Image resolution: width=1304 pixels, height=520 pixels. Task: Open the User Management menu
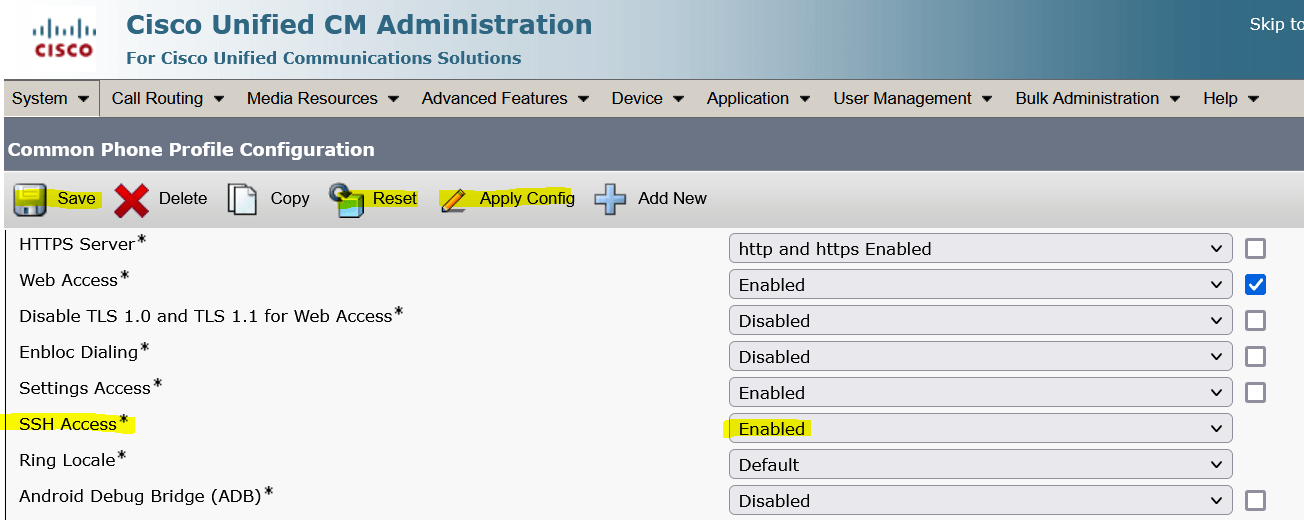tap(913, 98)
